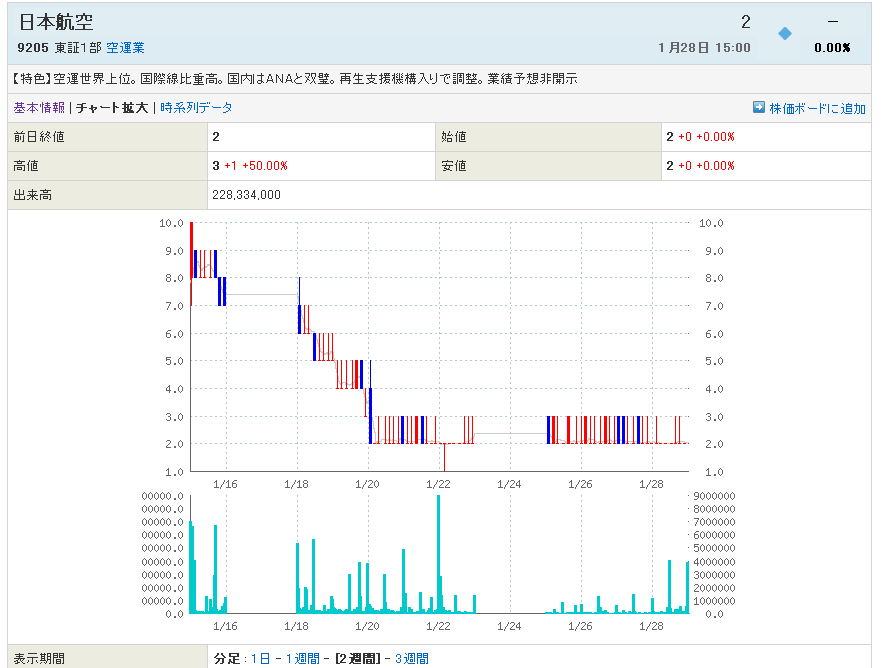Click the 日本航空 company name heading
Screen dimensions: 882x668
point(57,22)
